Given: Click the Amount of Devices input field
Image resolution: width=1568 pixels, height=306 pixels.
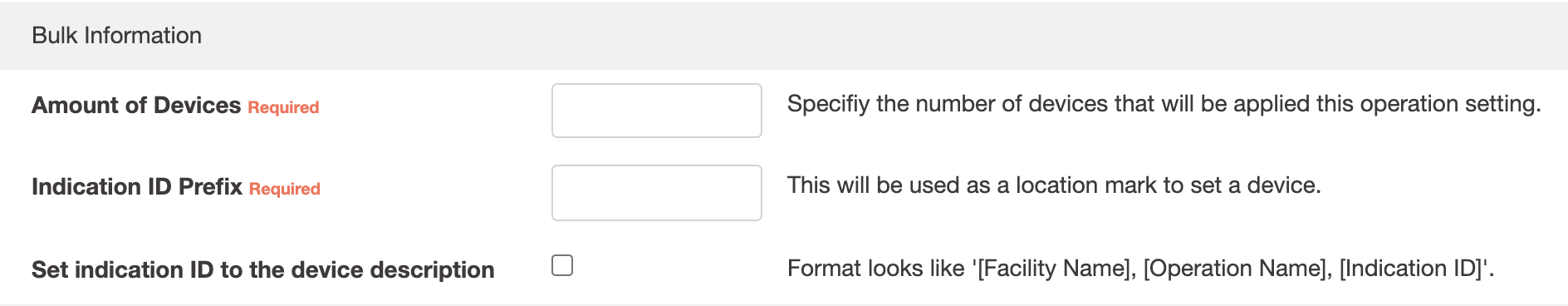Looking at the screenshot, I should [656, 111].
